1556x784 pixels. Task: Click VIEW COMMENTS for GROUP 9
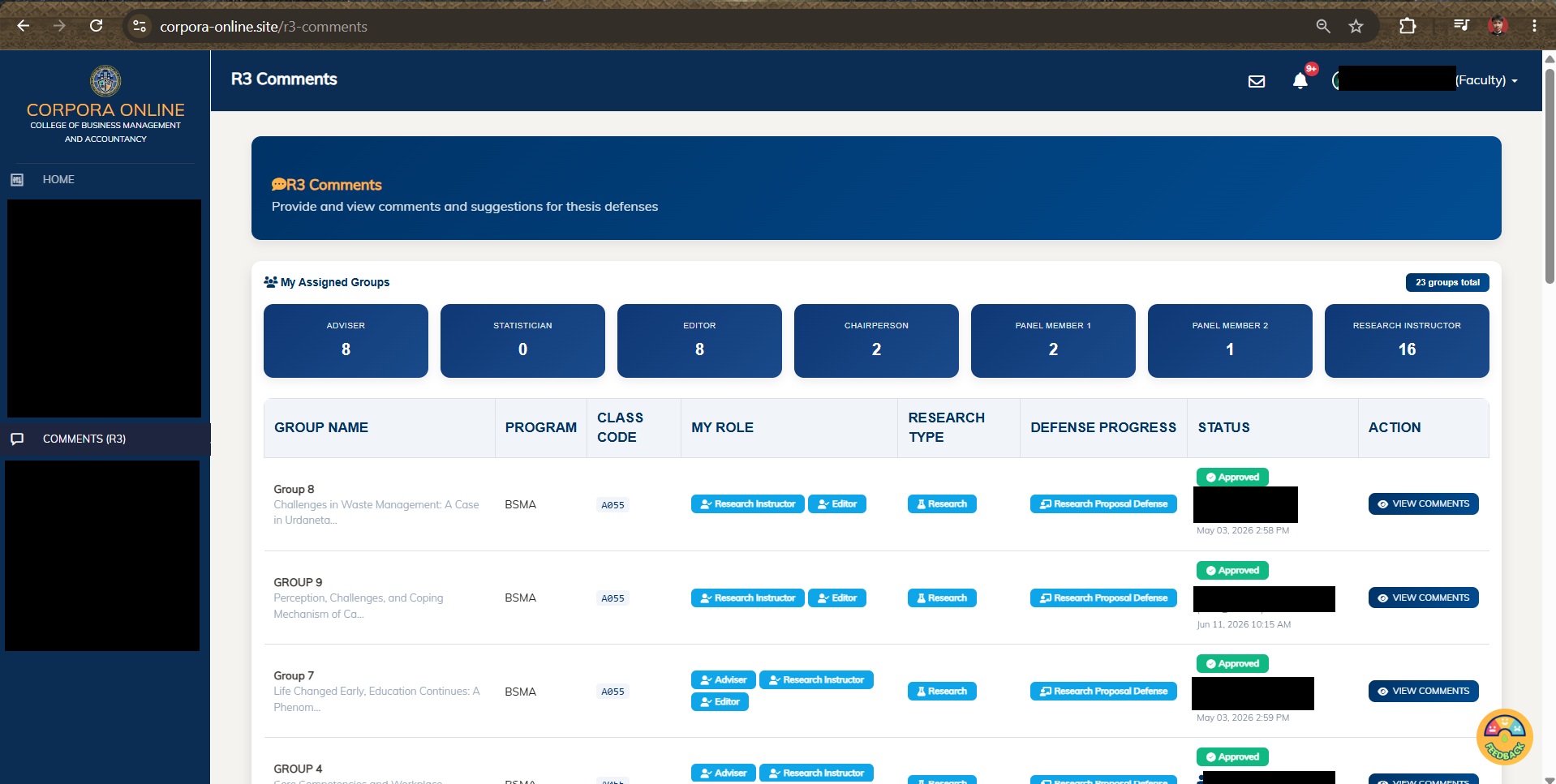[x=1423, y=598]
